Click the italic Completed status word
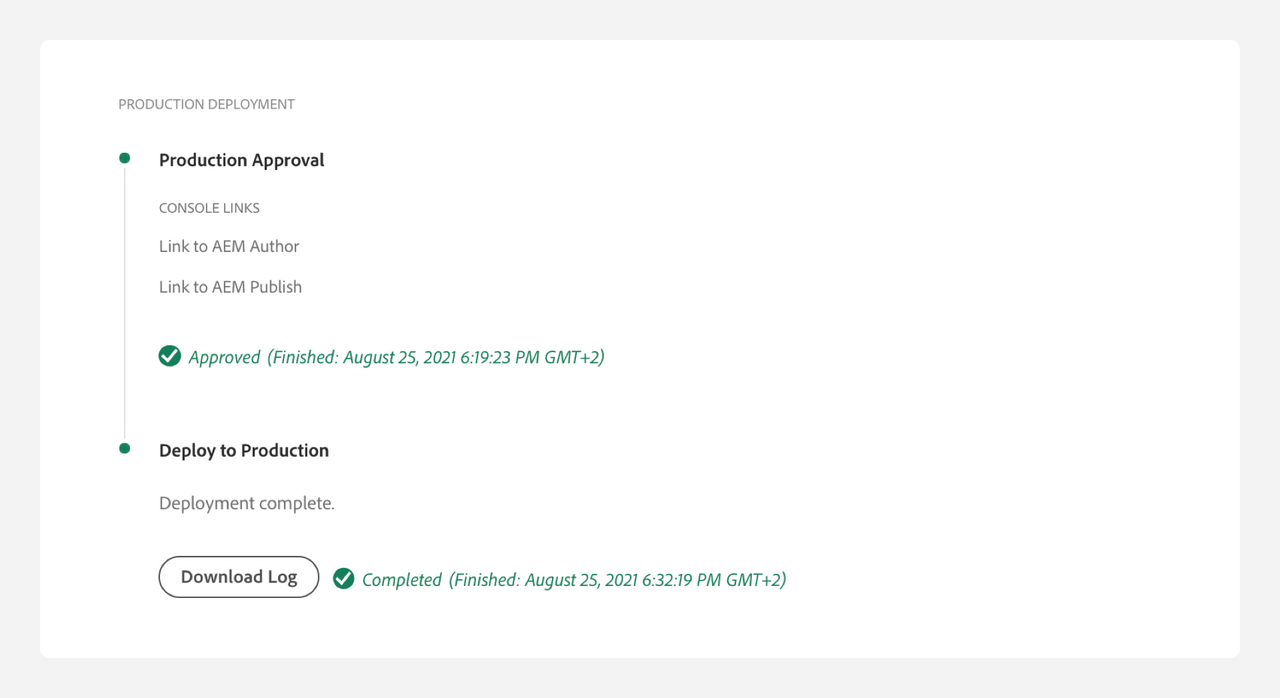1280x698 pixels. (x=401, y=580)
